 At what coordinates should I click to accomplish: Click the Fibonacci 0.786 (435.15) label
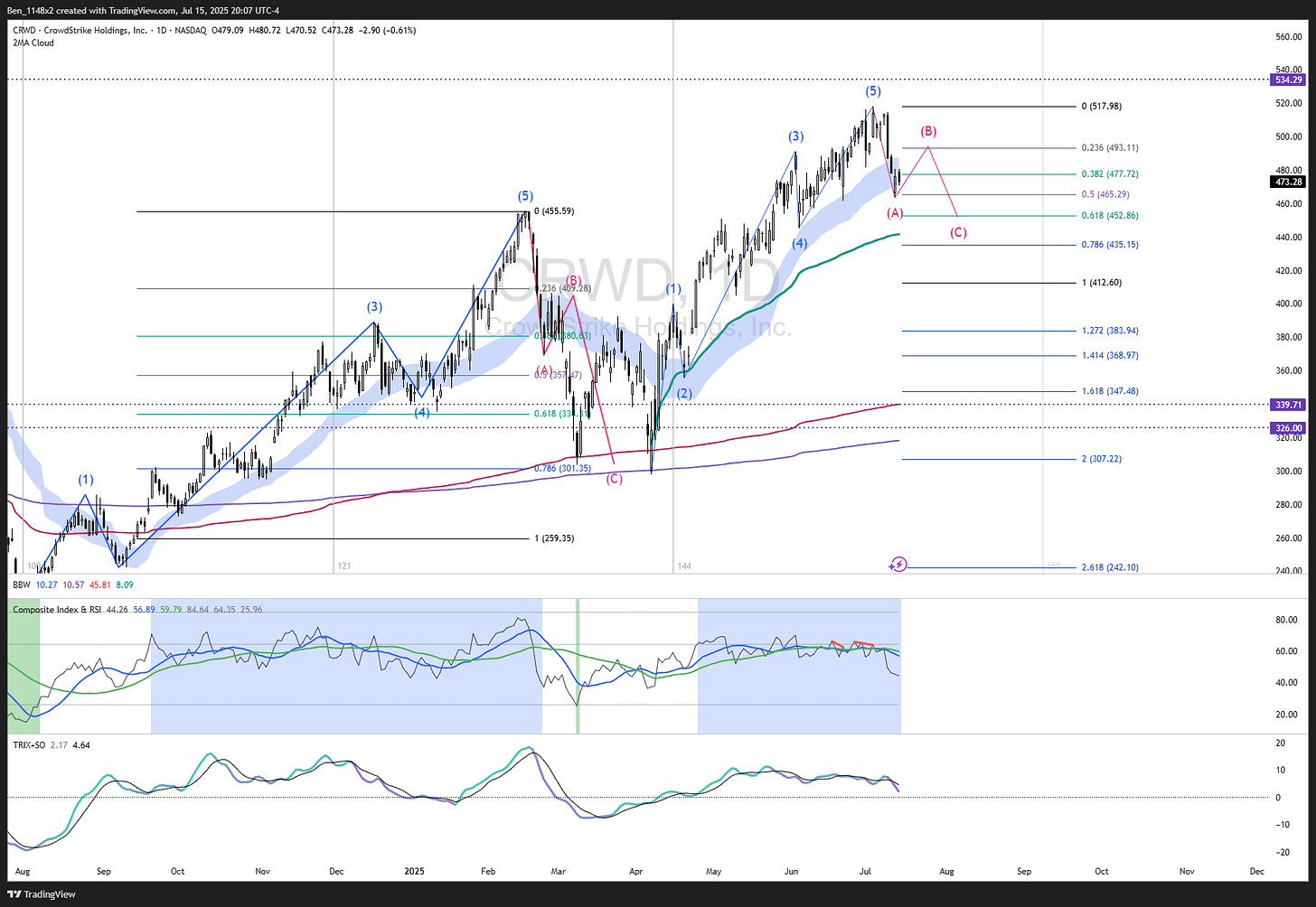coord(1111,245)
